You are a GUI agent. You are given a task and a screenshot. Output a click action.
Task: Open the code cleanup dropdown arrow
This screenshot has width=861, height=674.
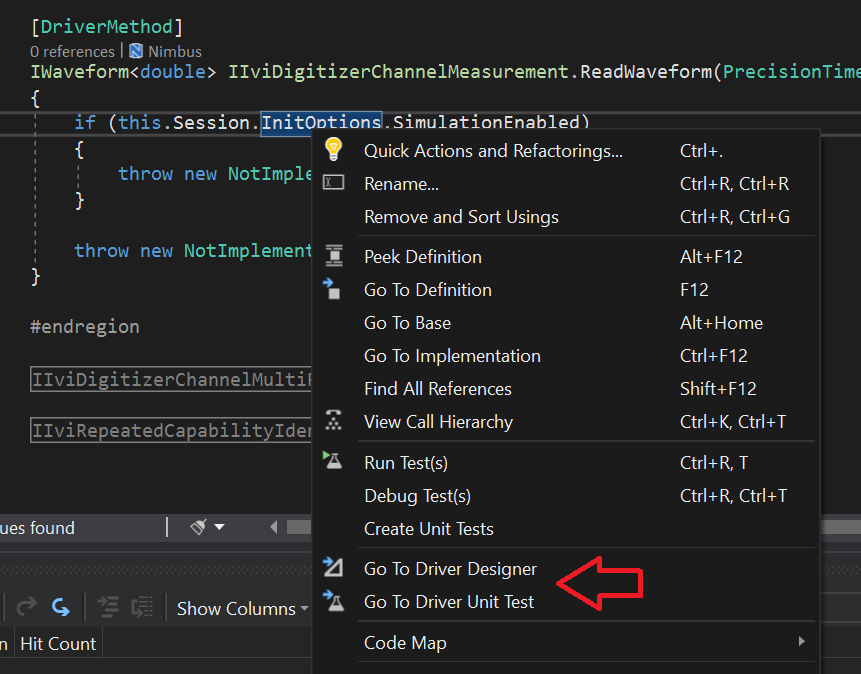click(220, 527)
